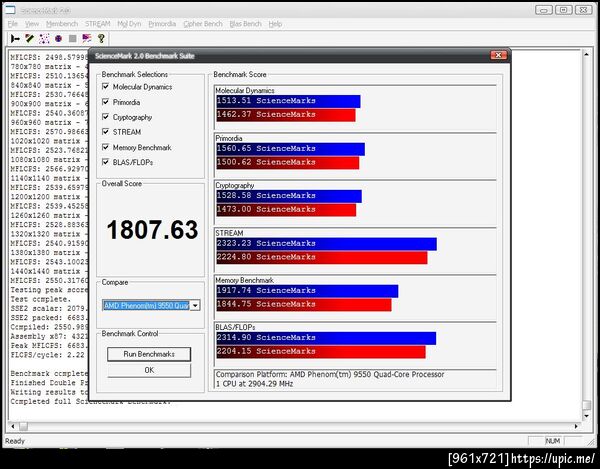
Task: Click the red Cryptography 1473.00 score bar
Action: 286,210
